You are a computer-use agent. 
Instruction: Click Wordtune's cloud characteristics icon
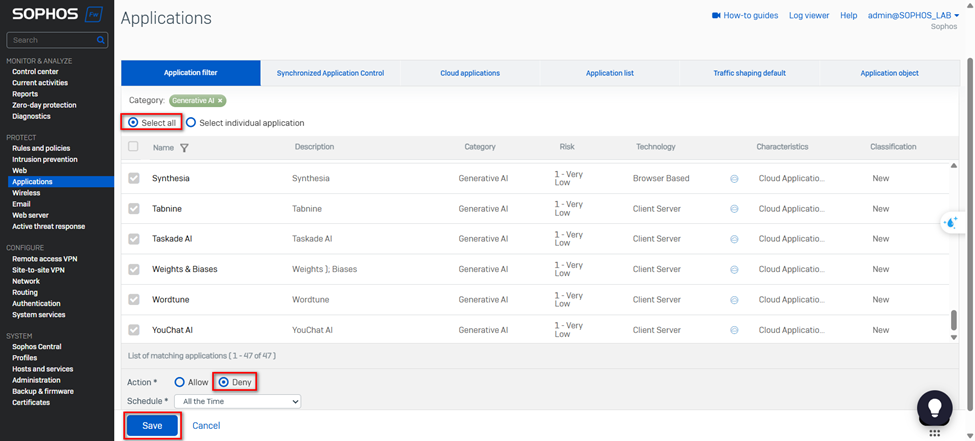pyautogui.click(x=734, y=300)
